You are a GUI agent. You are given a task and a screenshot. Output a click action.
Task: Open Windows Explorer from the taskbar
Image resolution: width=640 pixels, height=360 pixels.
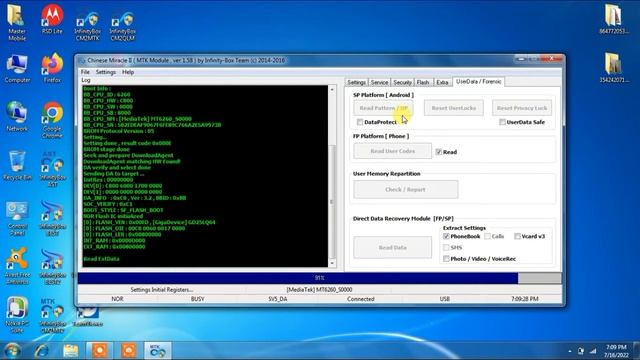(x=71, y=351)
